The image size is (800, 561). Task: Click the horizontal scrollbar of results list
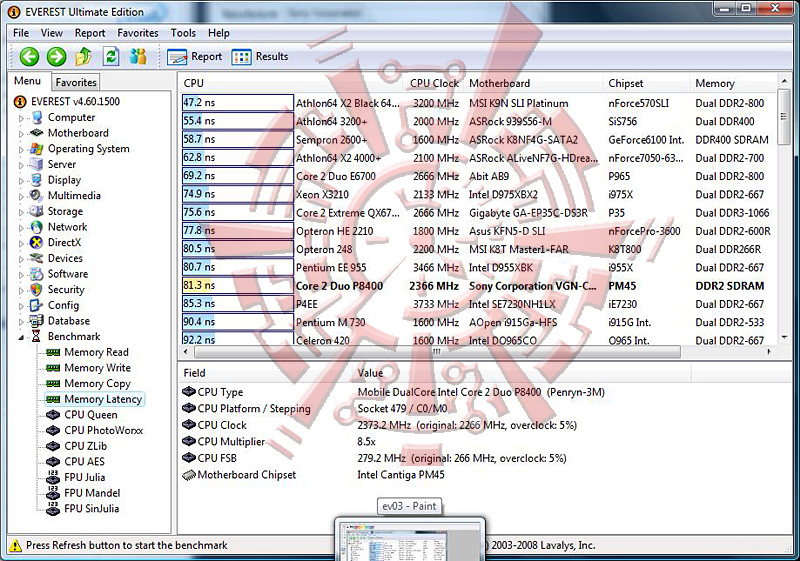point(437,352)
